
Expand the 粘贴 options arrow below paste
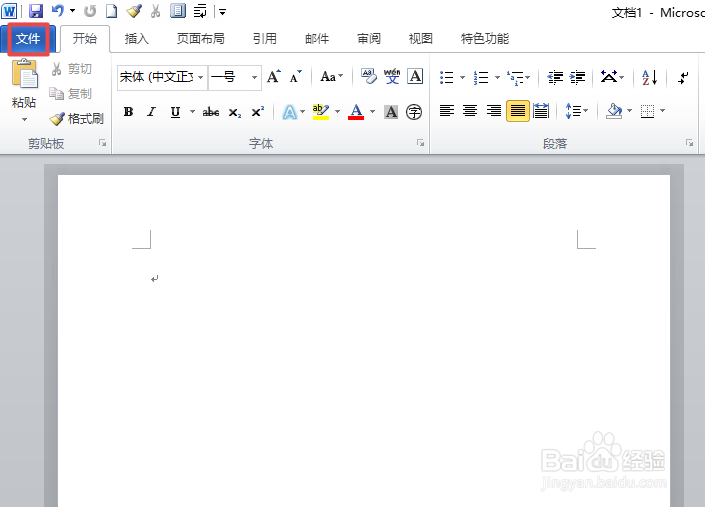pyautogui.click(x=24, y=120)
